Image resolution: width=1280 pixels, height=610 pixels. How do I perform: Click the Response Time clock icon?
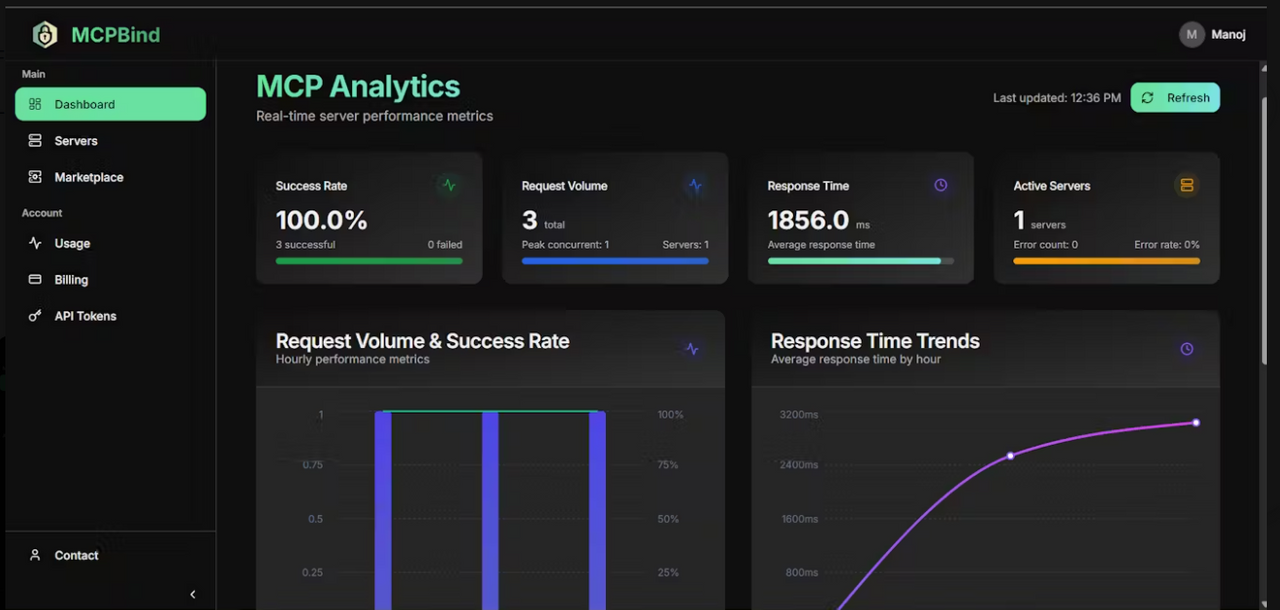click(x=941, y=185)
